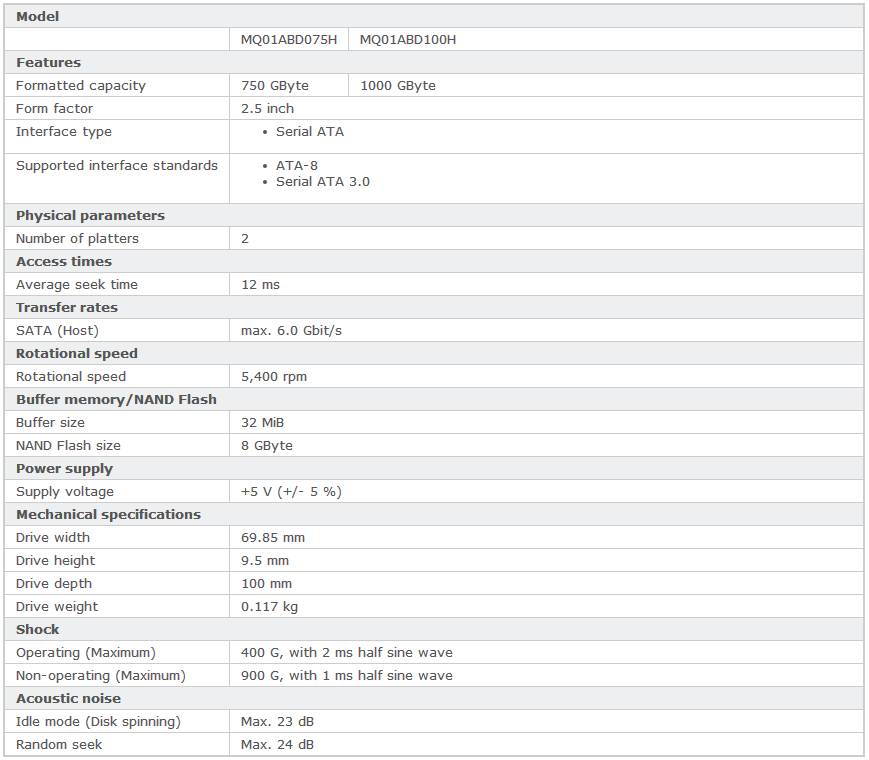Select the 750 GByte capacity value
869x760 pixels.
(x=275, y=86)
